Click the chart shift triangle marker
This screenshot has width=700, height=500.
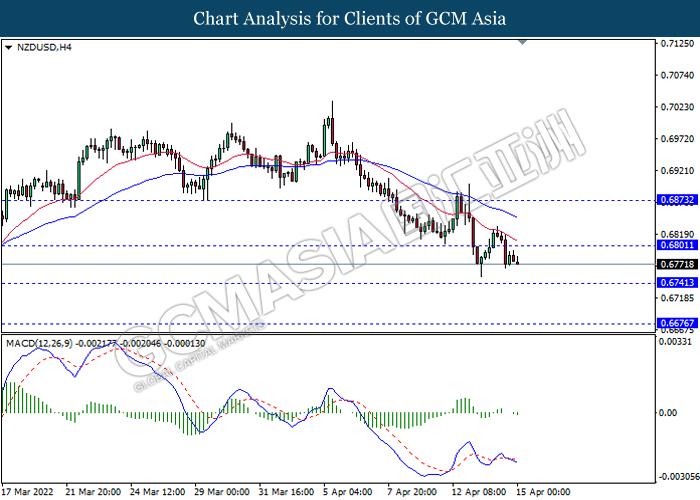coord(522,42)
